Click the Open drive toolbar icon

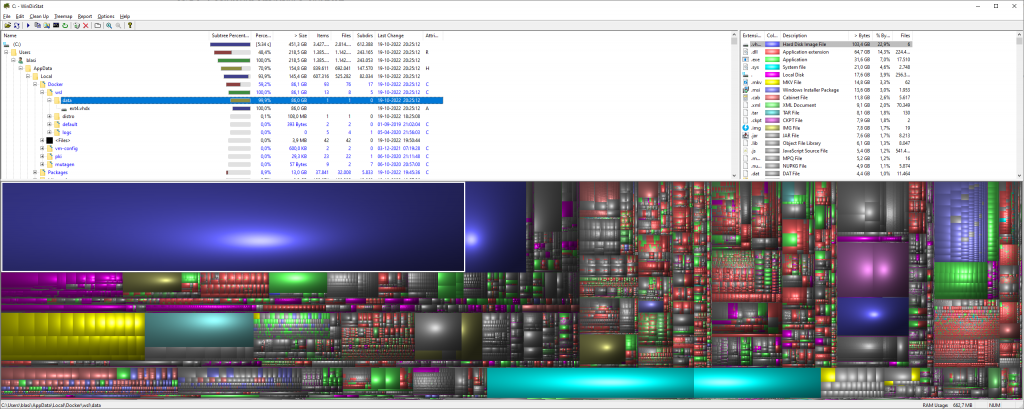(6, 25)
